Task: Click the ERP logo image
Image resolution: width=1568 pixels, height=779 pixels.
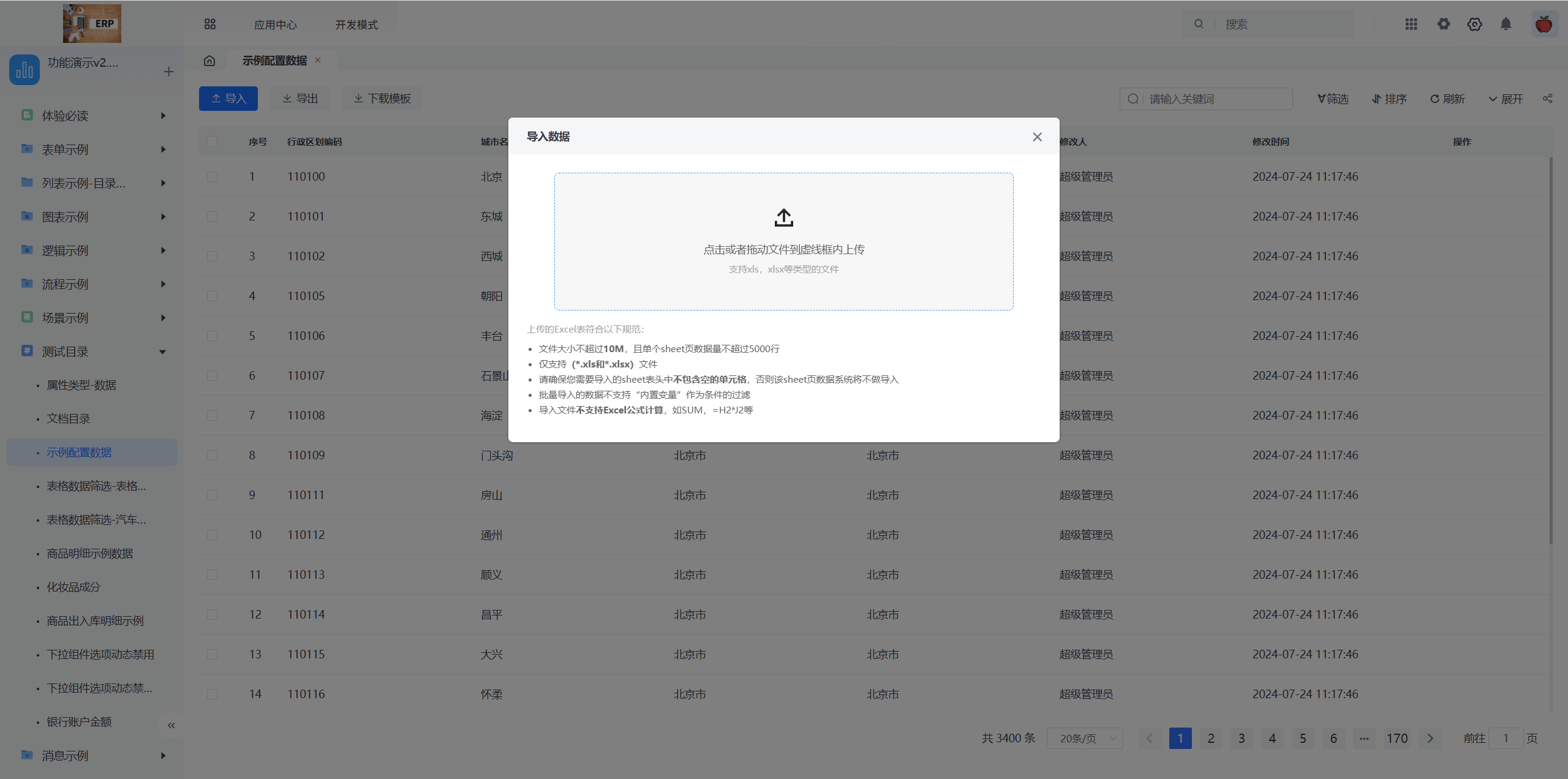Action: 92,23
